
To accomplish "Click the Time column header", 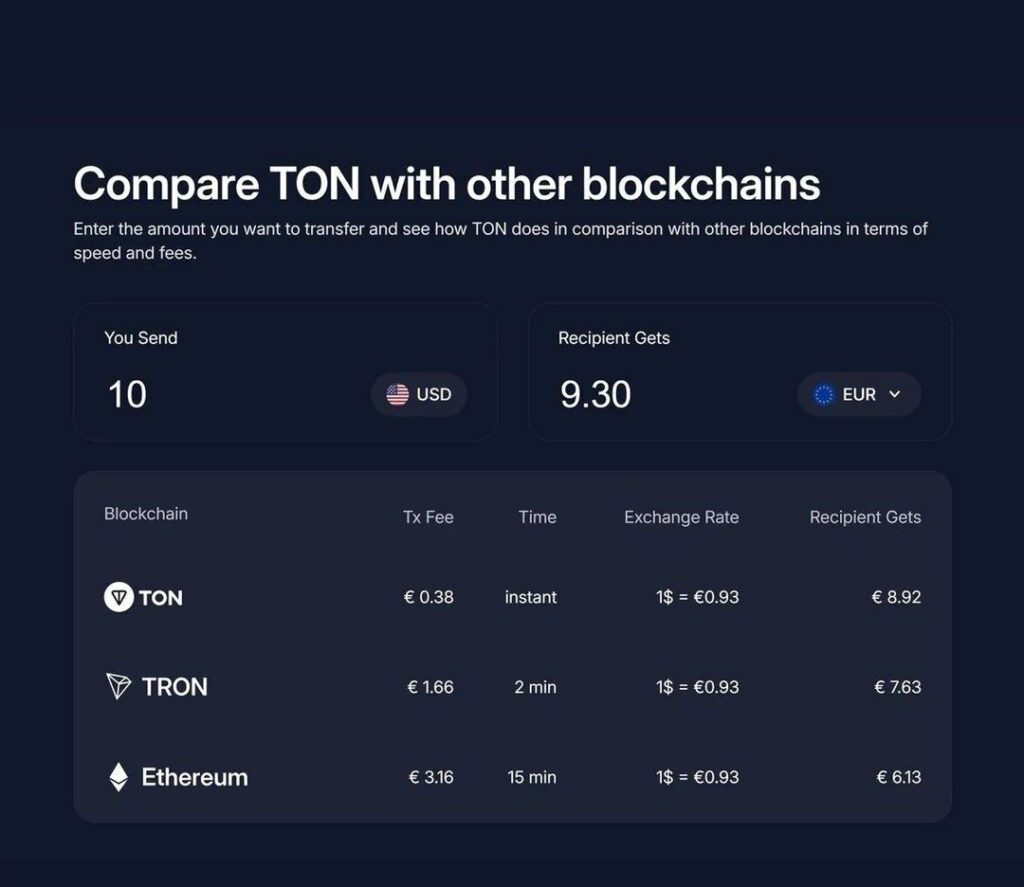I will (537, 517).
